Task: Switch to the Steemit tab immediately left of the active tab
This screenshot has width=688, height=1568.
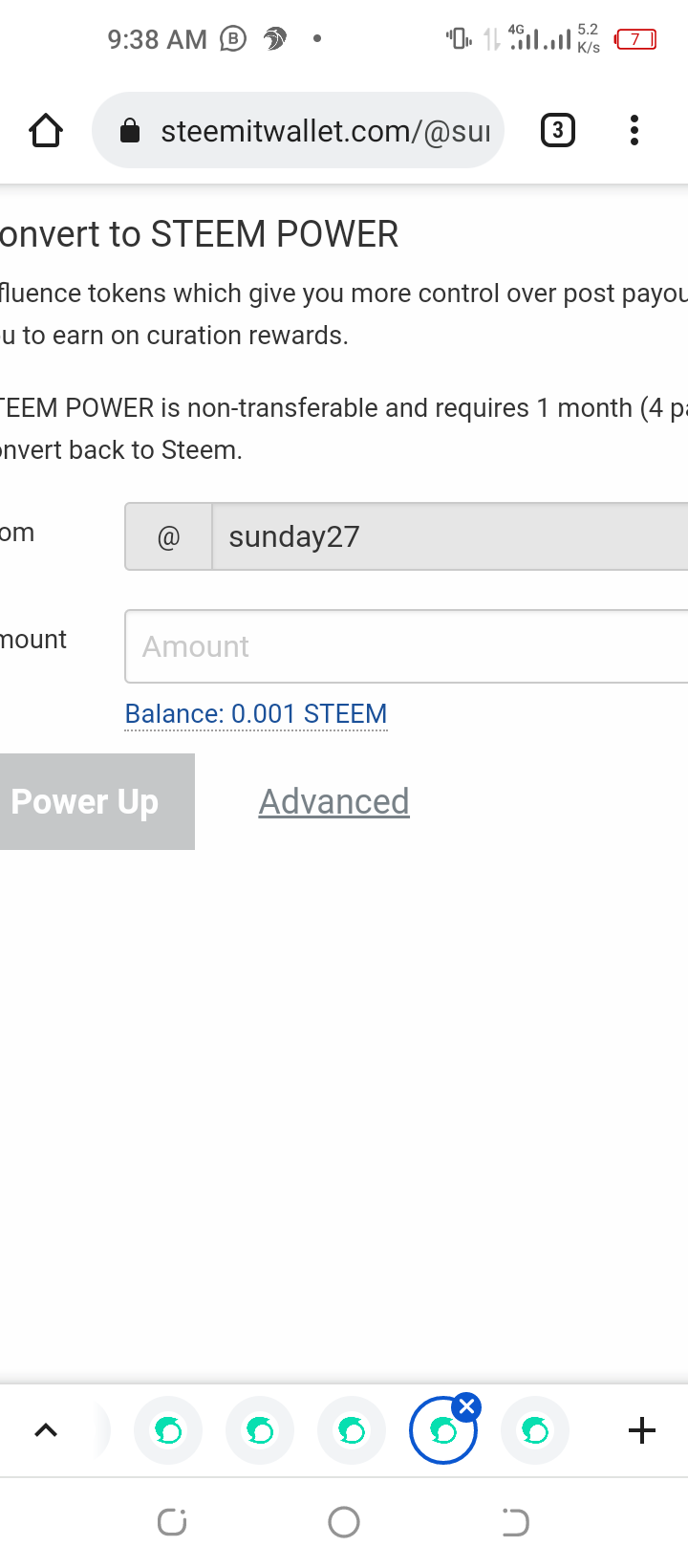Action: 352,1430
